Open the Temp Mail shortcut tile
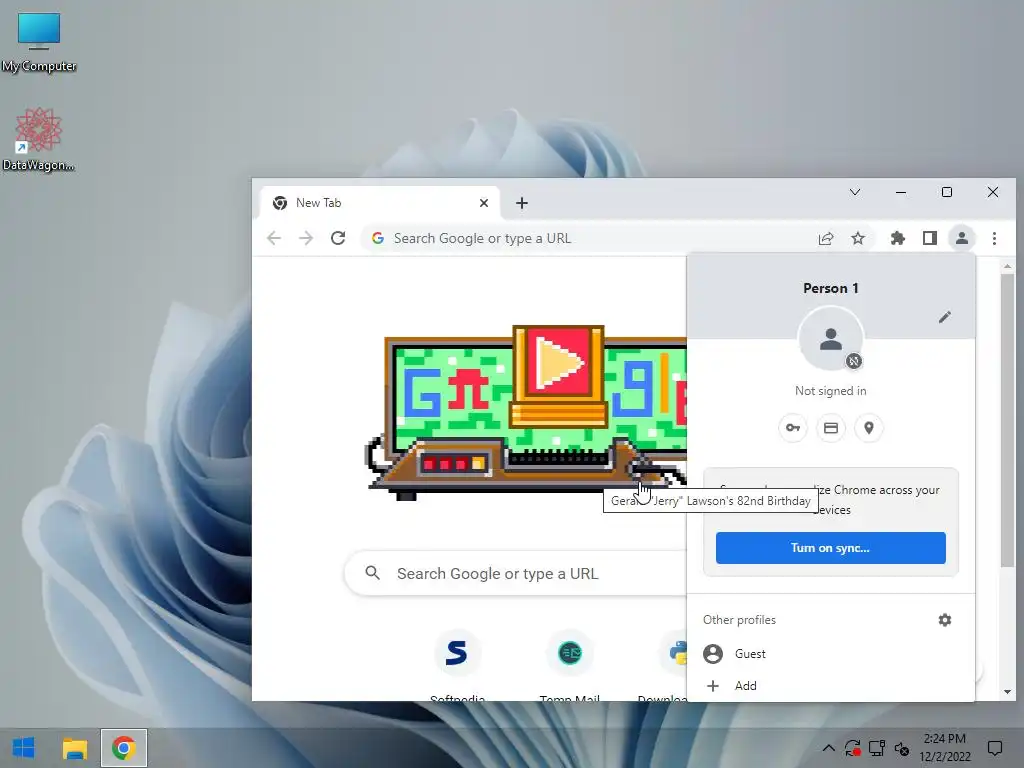 (569, 666)
